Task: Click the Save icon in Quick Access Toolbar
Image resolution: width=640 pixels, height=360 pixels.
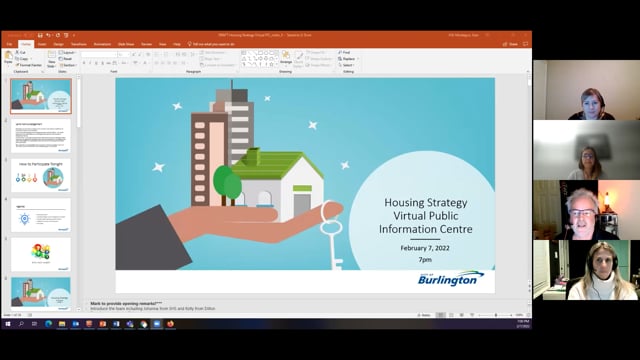Action: pyautogui.click(x=40, y=35)
